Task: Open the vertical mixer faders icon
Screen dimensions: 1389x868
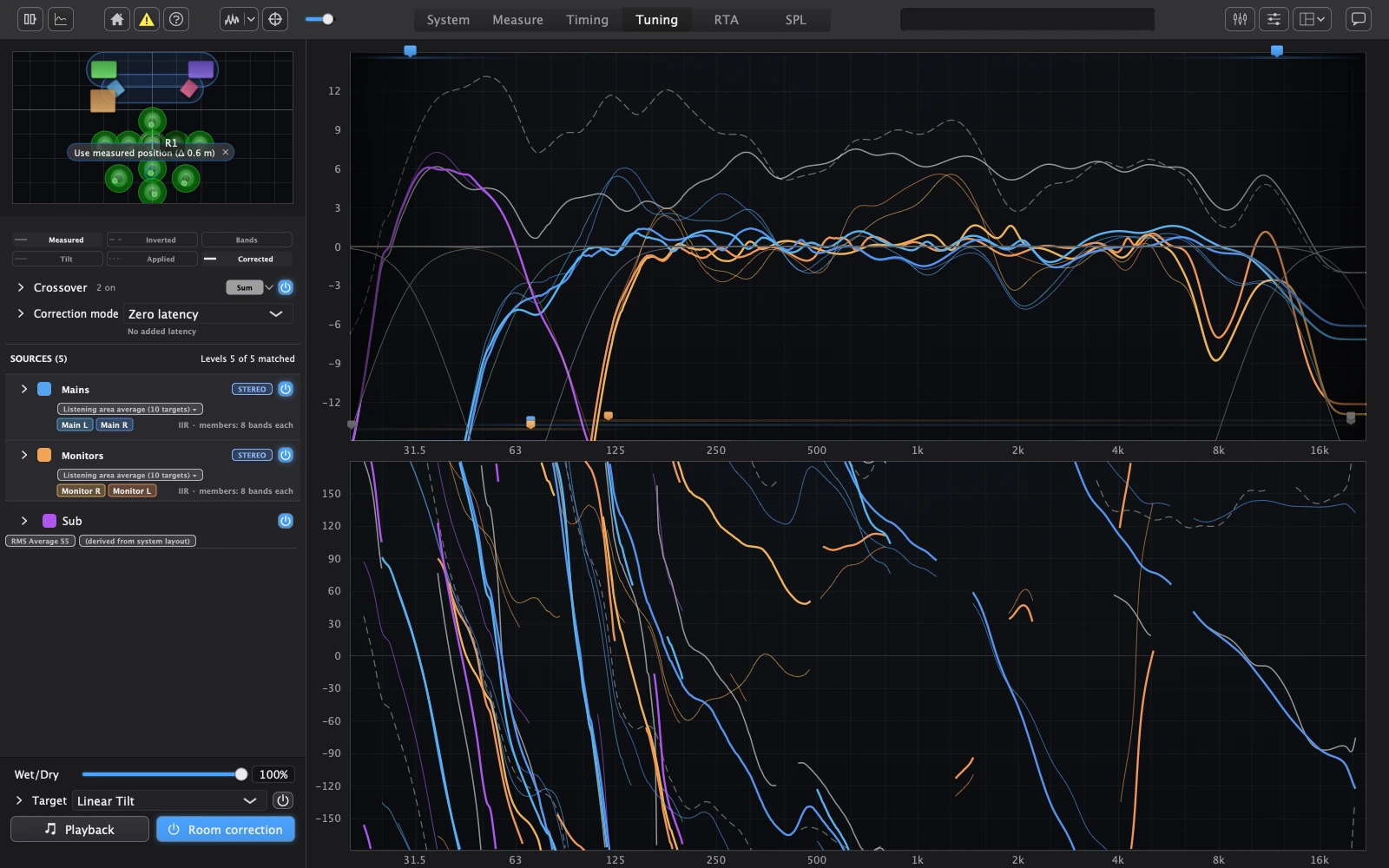Action: point(1240,19)
